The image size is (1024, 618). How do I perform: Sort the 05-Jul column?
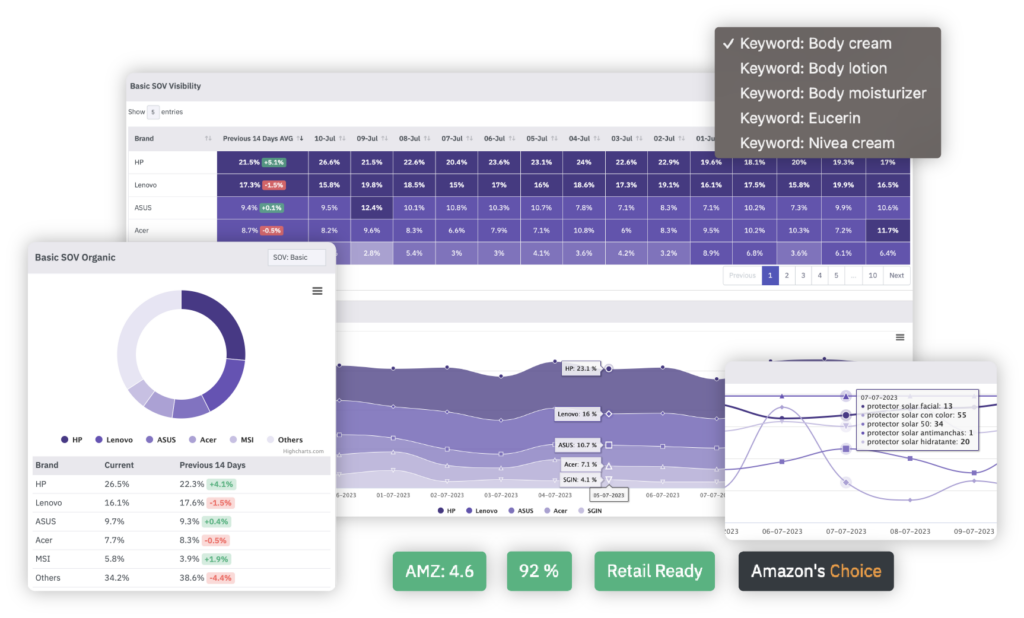pyautogui.click(x=554, y=138)
